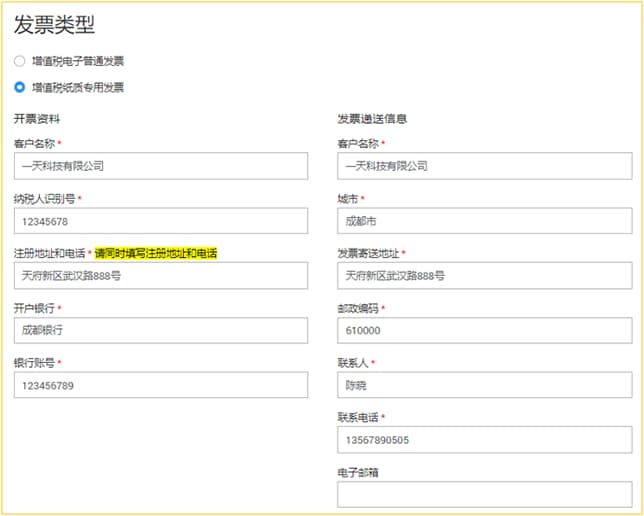
Task: Focus the 纳税人识别号 input containing 12345678
Action: pos(161,221)
